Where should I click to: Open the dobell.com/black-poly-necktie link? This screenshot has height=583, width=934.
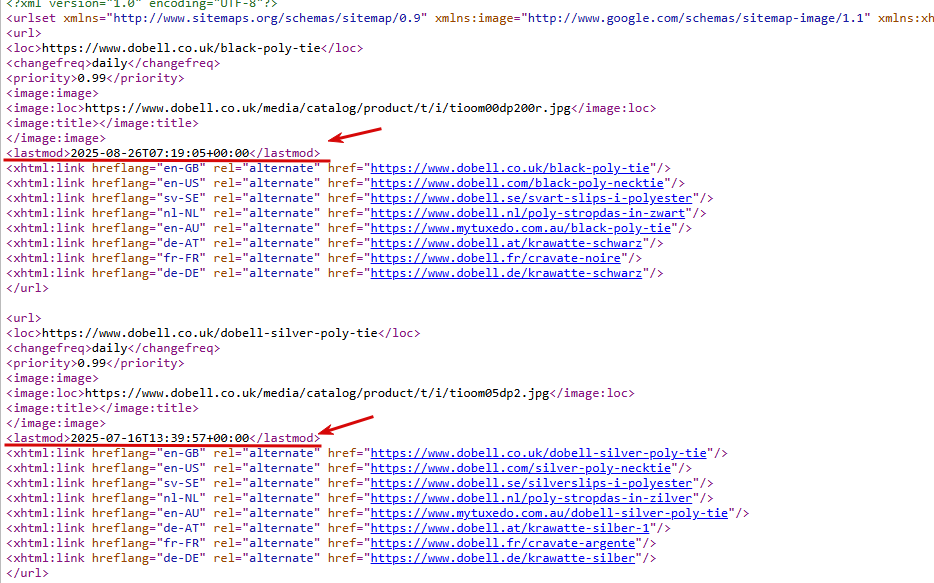[x=517, y=183]
